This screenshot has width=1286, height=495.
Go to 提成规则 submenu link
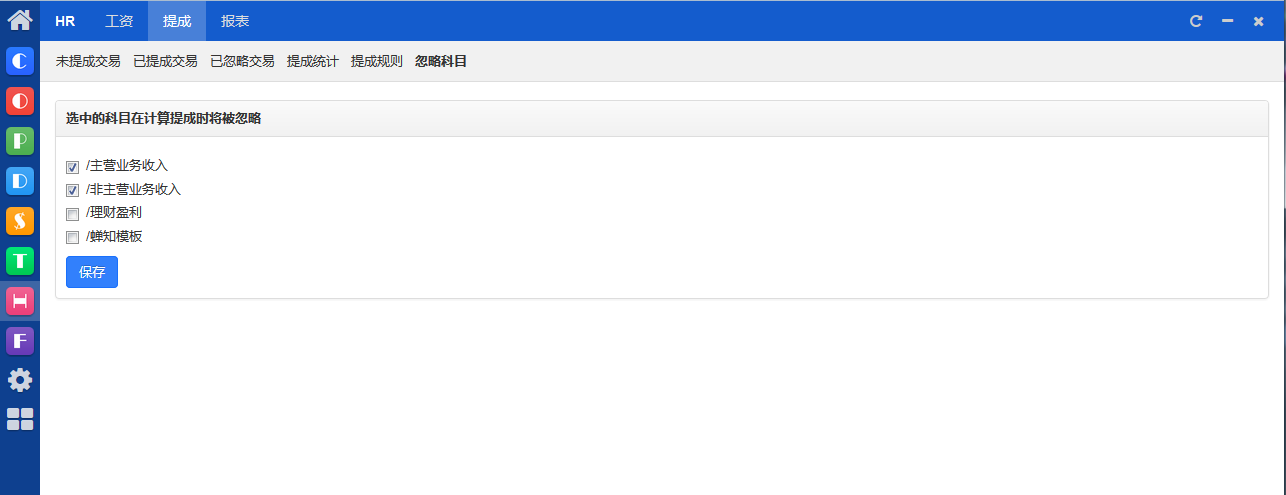(377, 61)
